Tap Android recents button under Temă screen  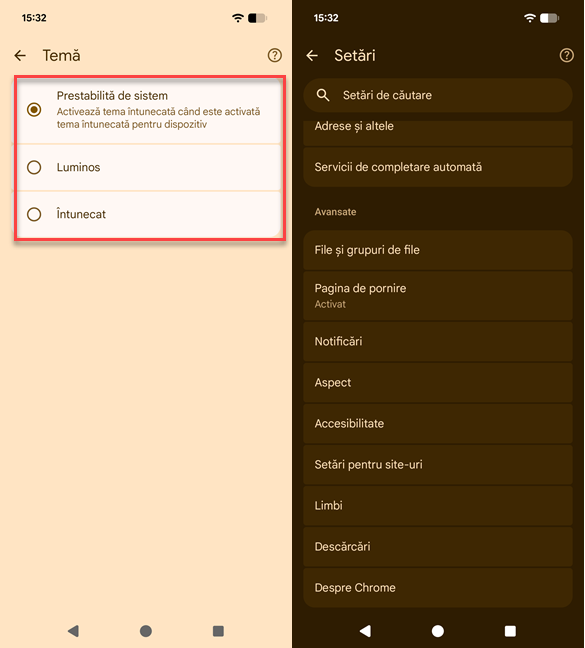tap(219, 631)
